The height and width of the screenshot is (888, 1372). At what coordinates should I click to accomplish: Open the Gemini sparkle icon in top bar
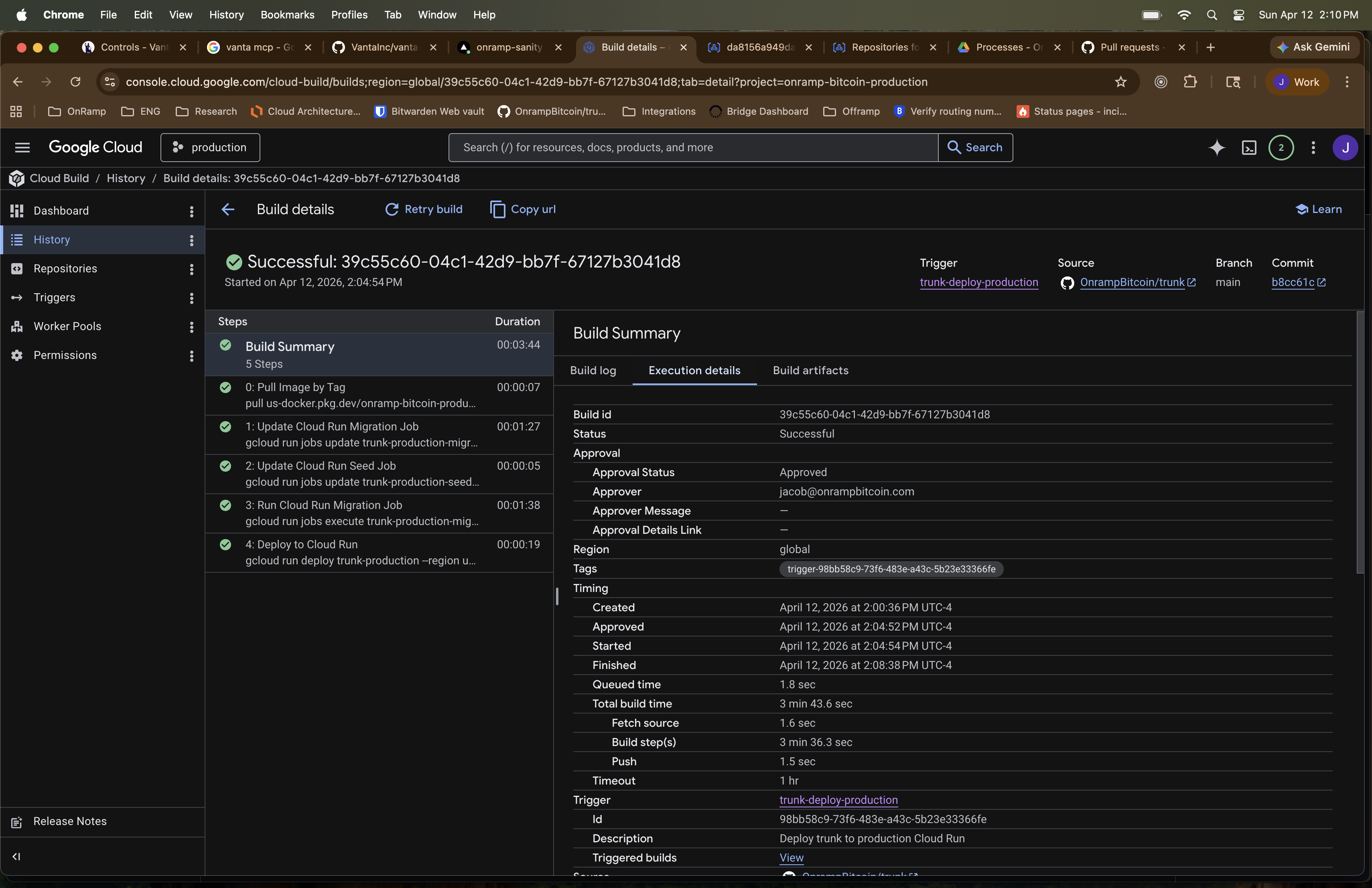coord(1216,148)
